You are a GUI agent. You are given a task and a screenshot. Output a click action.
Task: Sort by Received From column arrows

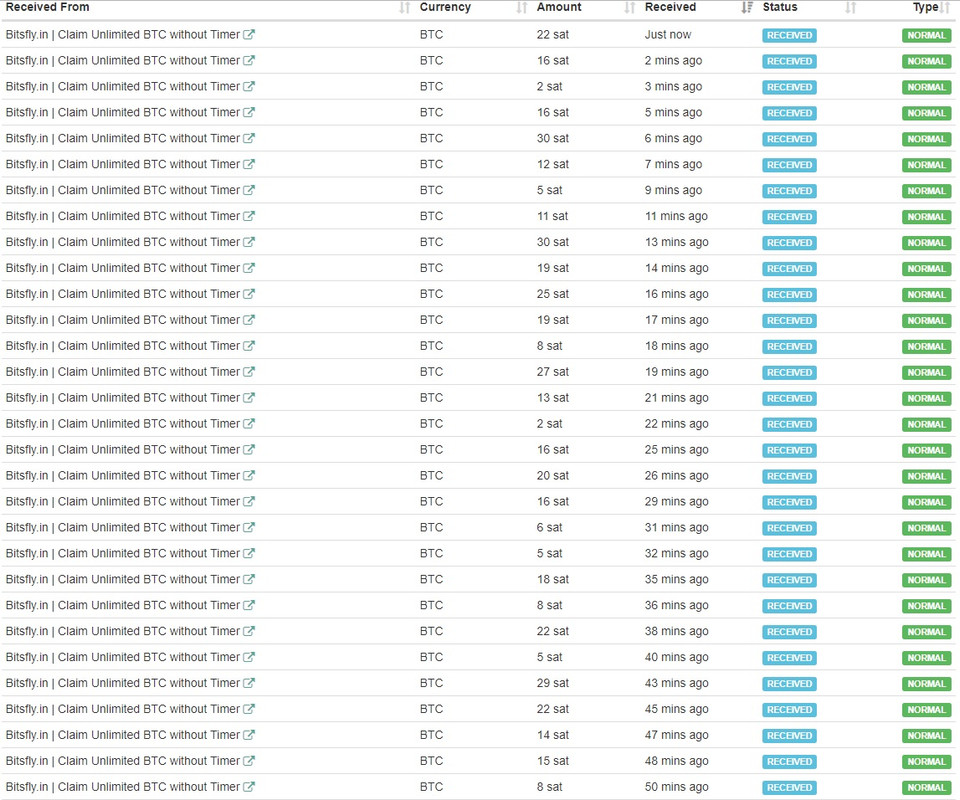(404, 7)
